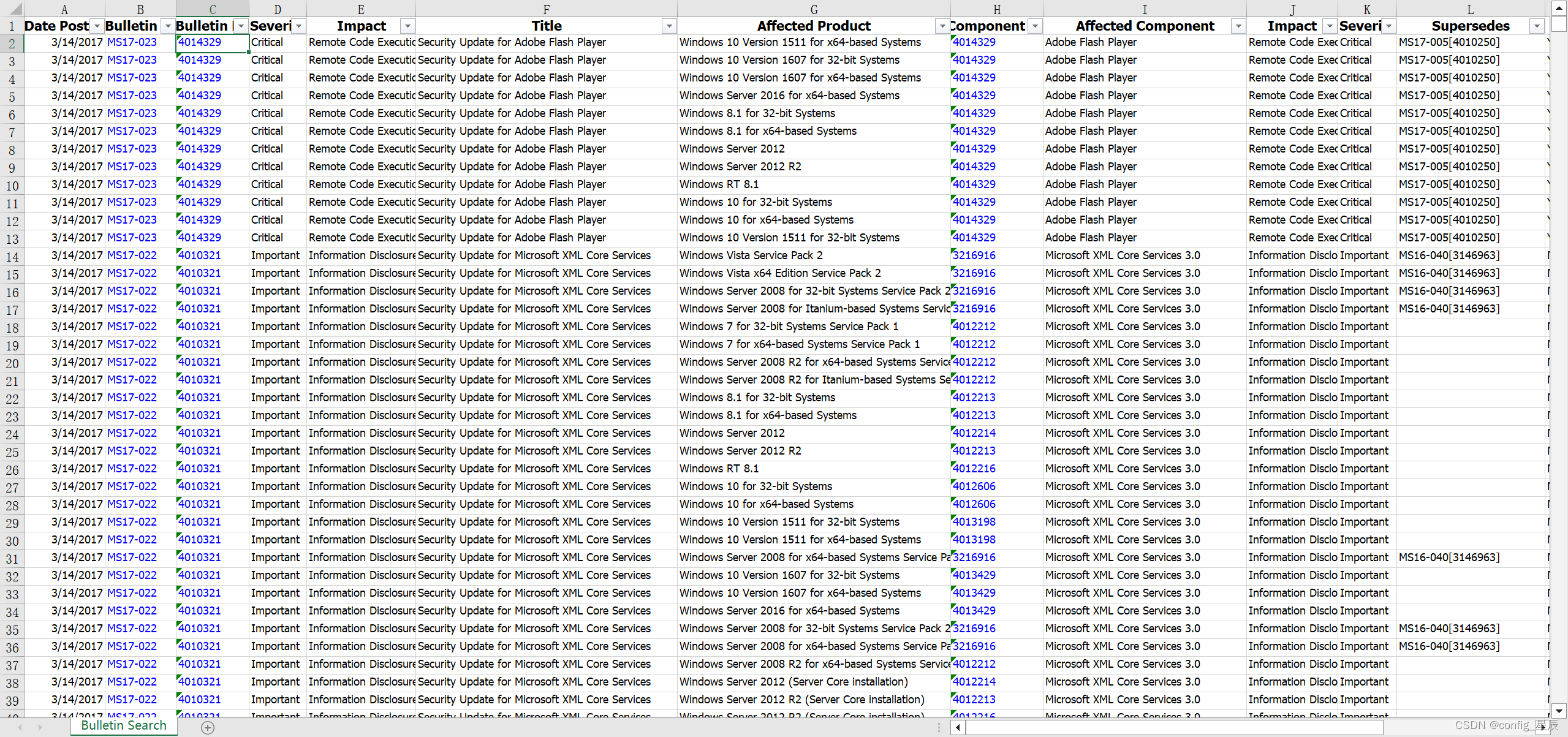Open the Severity column D filter dropdown
This screenshot has width=1568, height=737.
(x=298, y=26)
